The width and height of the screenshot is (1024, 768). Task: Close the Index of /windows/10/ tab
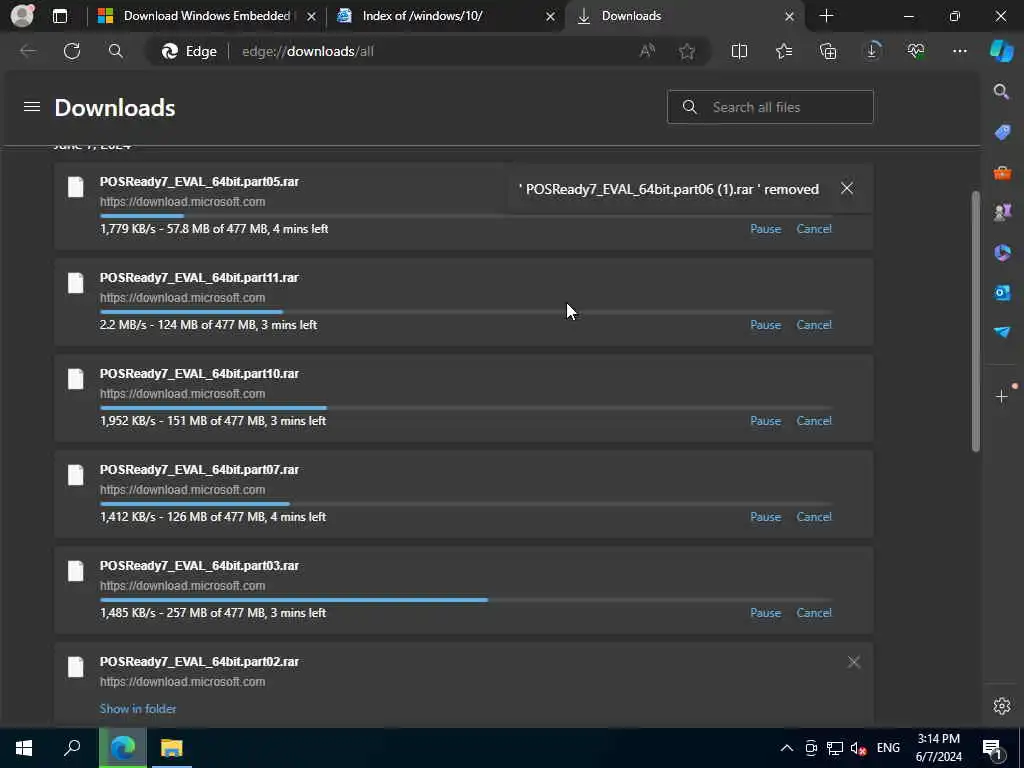tap(550, 16)
